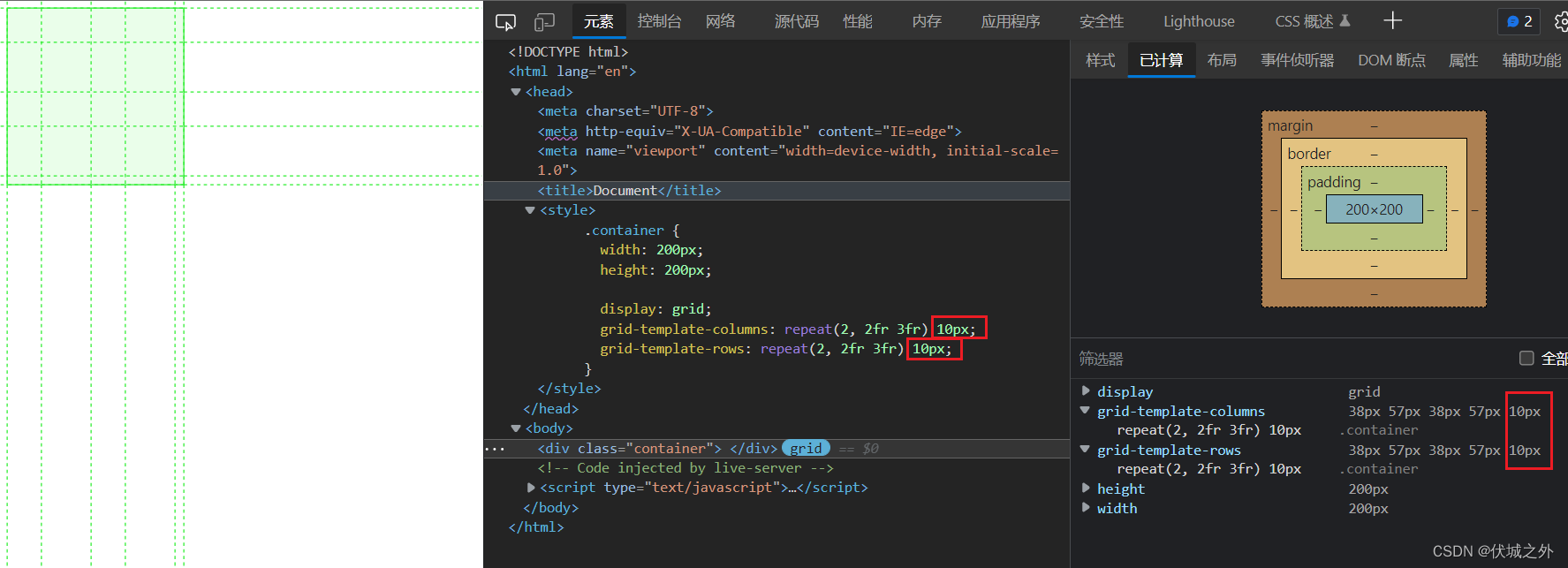Collapse the head element node

515,92
